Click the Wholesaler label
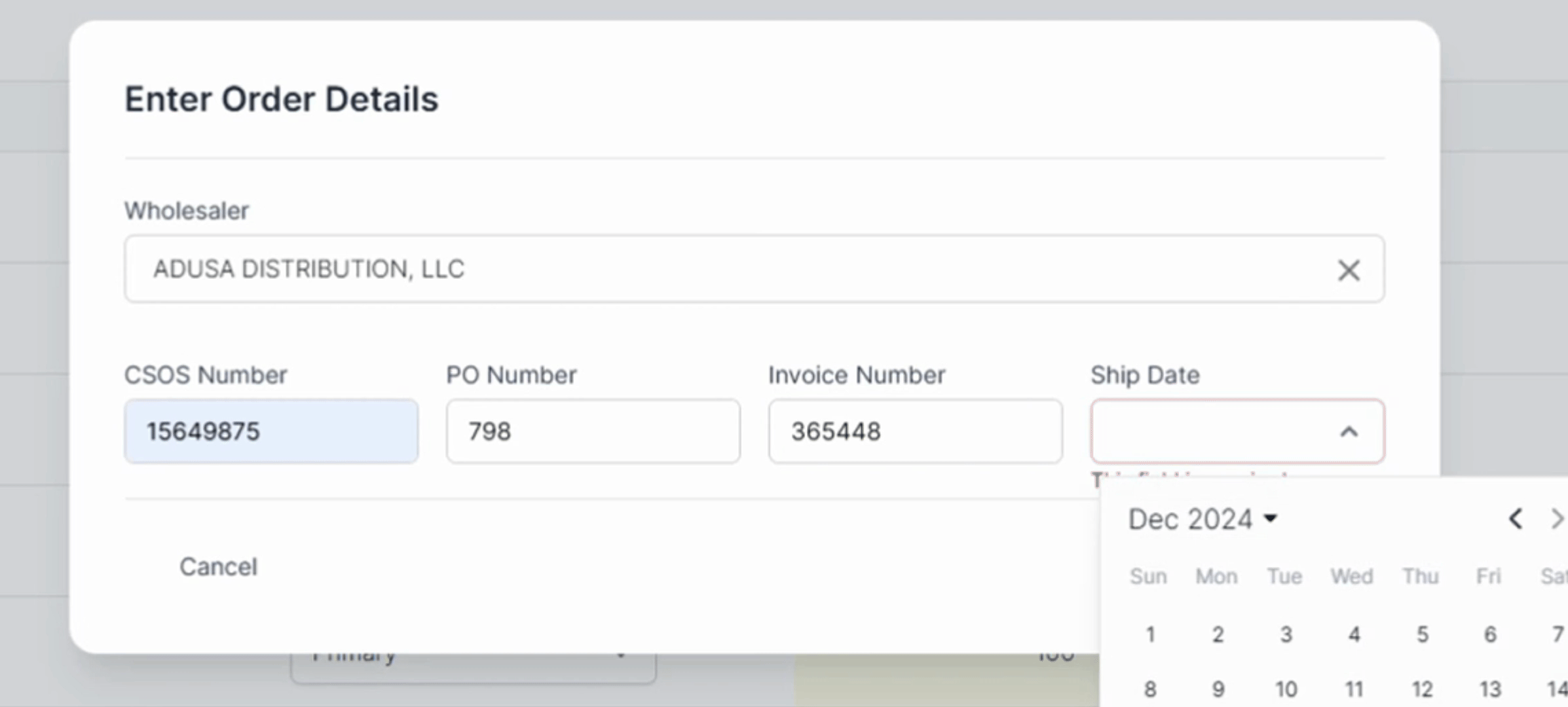The image size is (1568, 707). [x=187, y=211]
